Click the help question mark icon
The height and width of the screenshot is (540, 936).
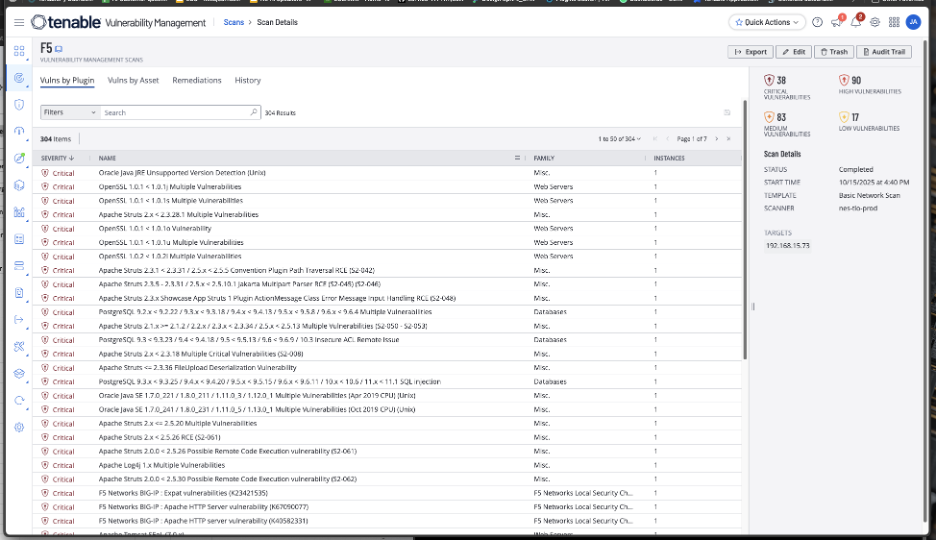point(817,22)
